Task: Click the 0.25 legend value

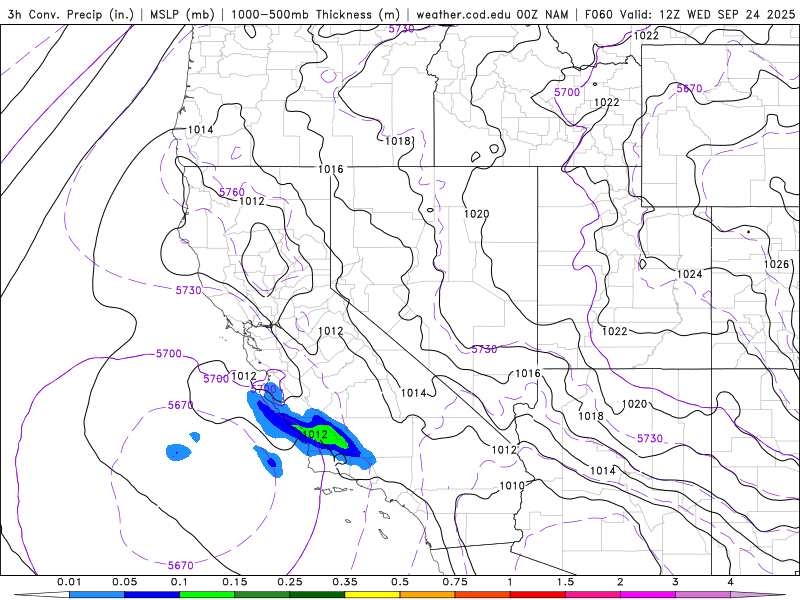Action: [x=290, y=582]
